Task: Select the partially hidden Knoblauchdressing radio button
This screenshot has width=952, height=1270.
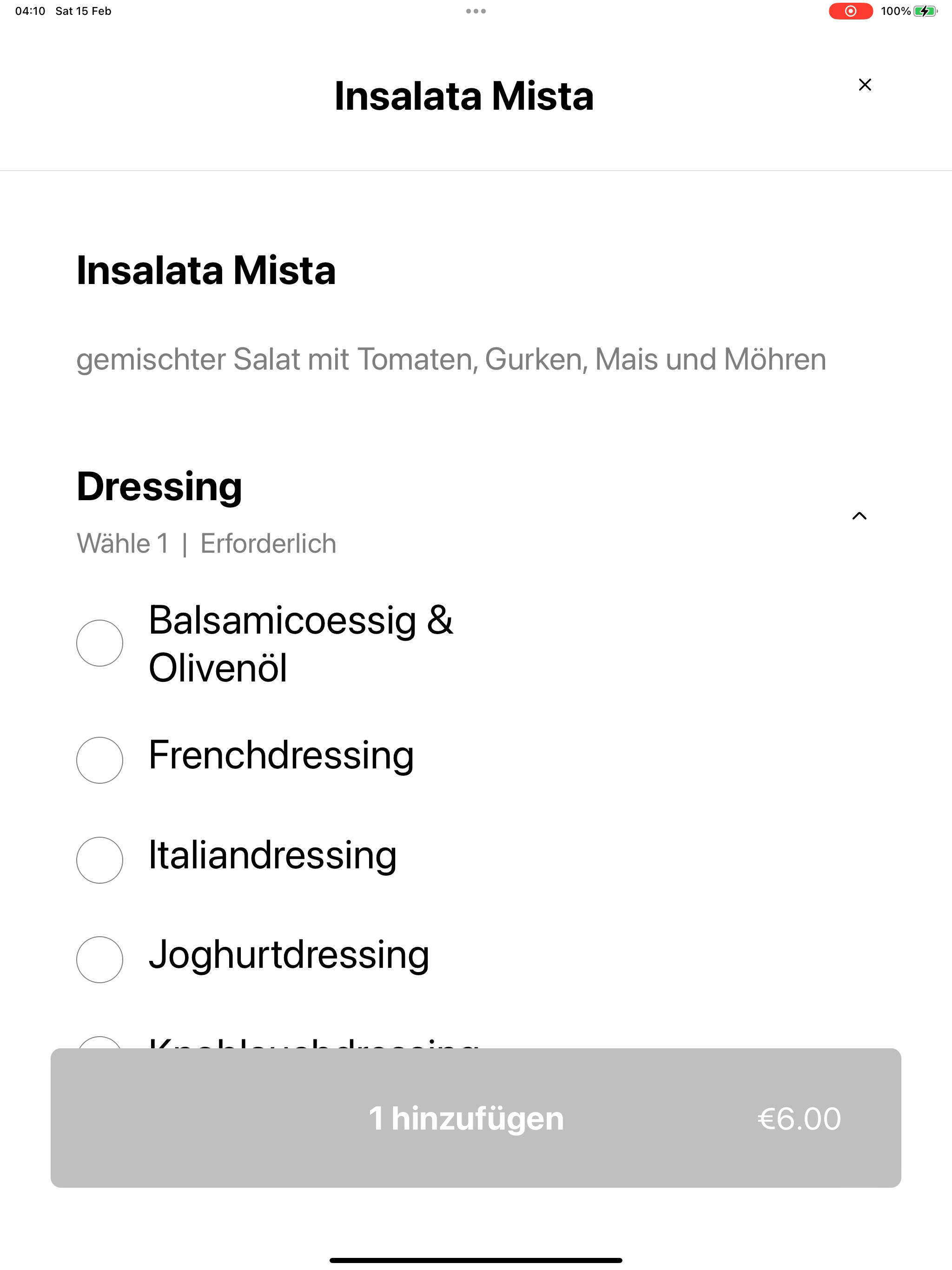Action: pos(99,1042)
